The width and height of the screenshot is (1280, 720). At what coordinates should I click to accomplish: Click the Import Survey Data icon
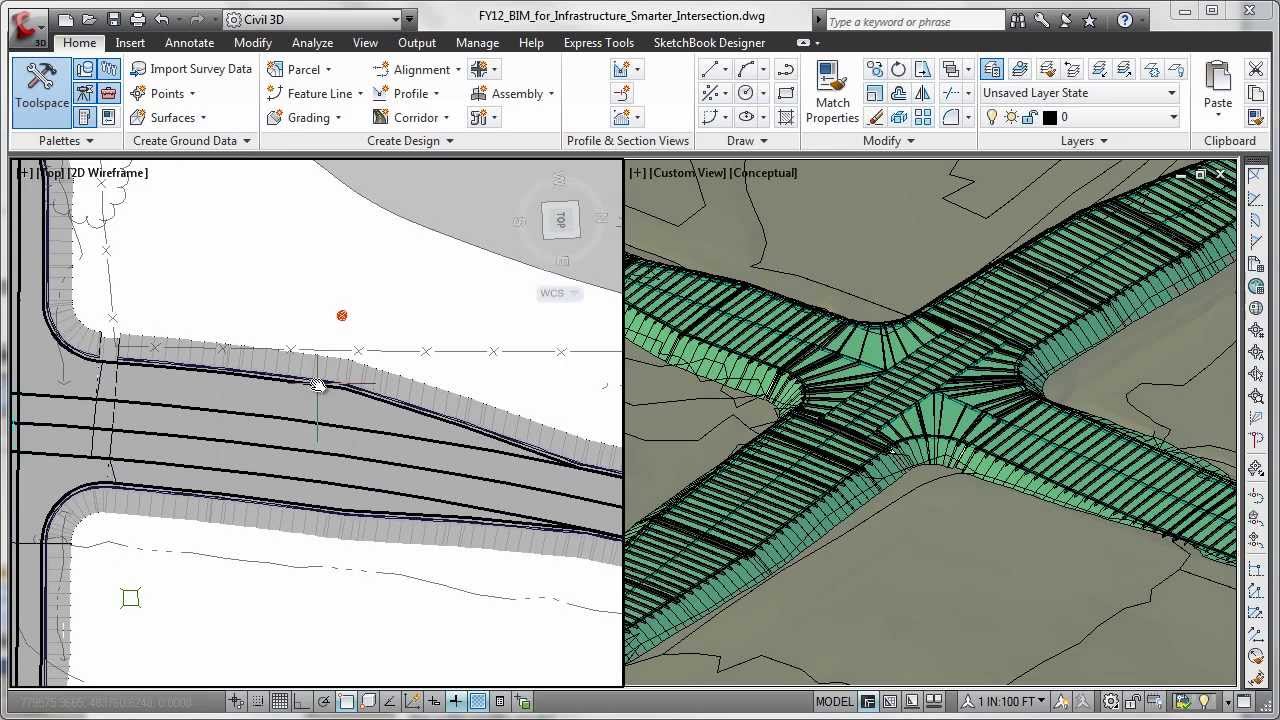(x=139, y=69)
